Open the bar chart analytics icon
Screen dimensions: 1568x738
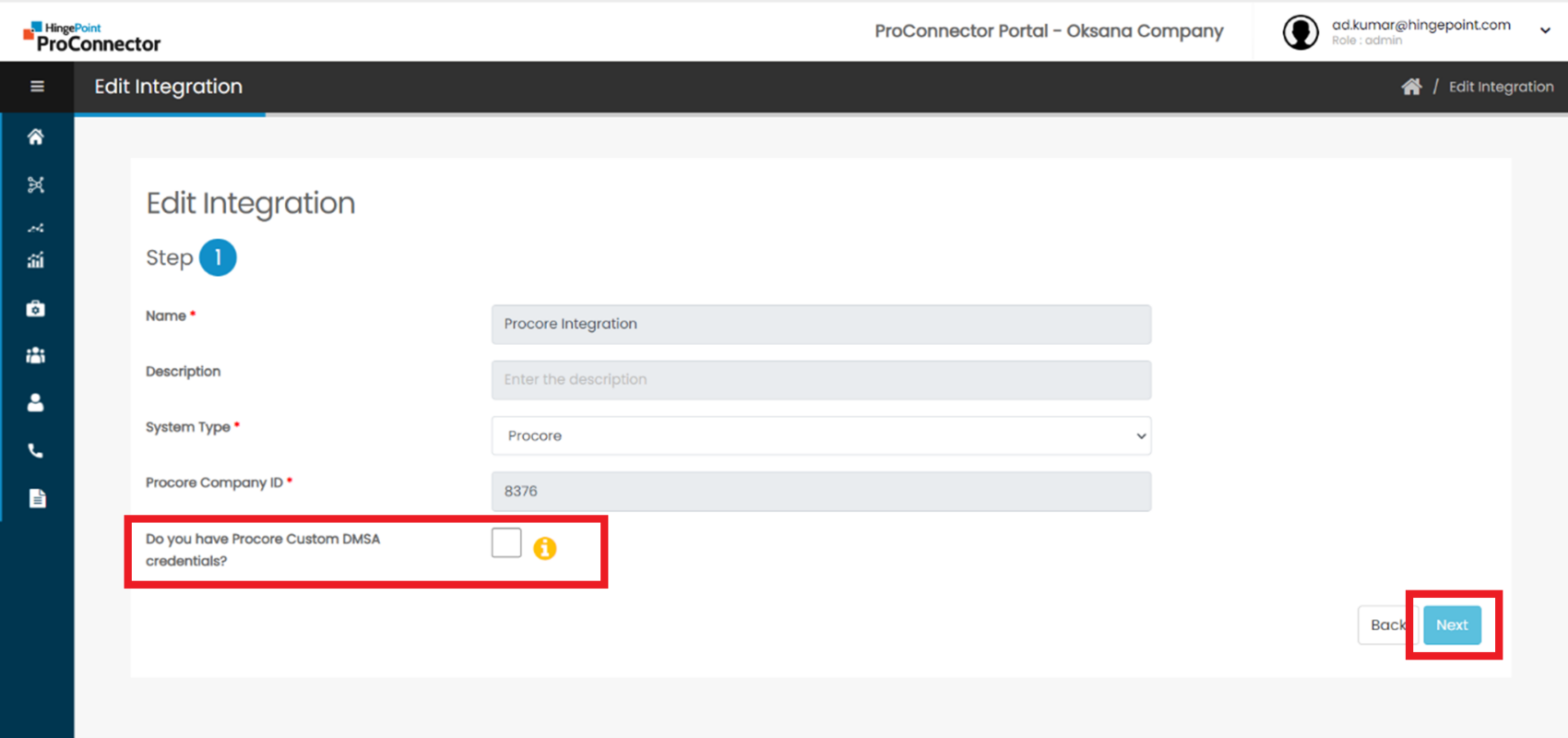point(36,260)
